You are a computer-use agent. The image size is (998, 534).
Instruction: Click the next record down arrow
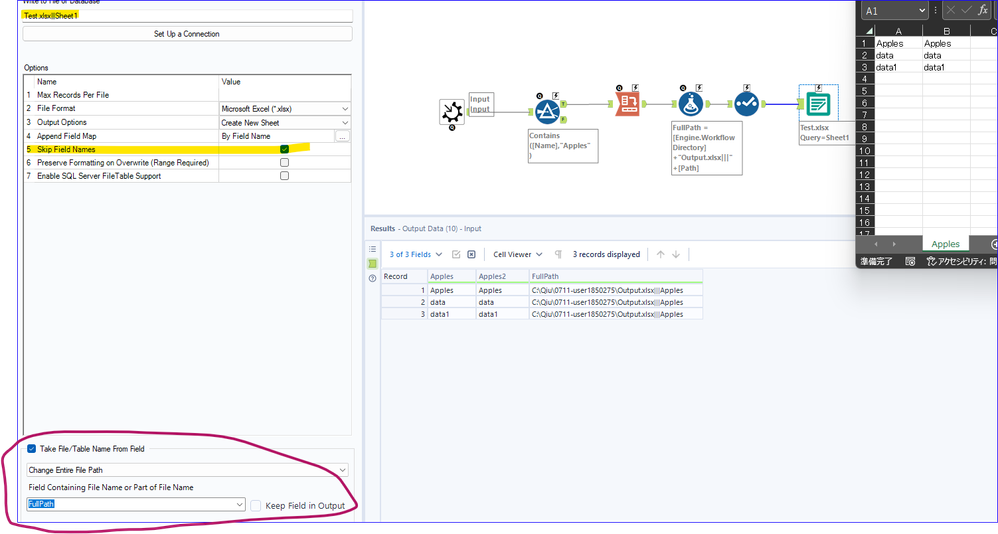click(x=676, y=254)
